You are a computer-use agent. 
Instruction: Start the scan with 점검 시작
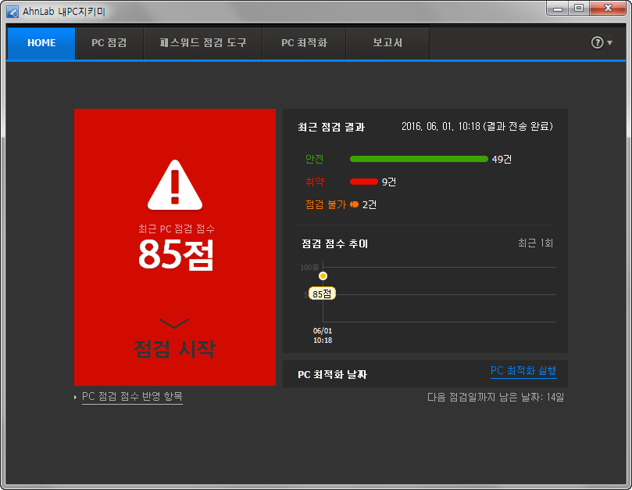tap(174, 349)
